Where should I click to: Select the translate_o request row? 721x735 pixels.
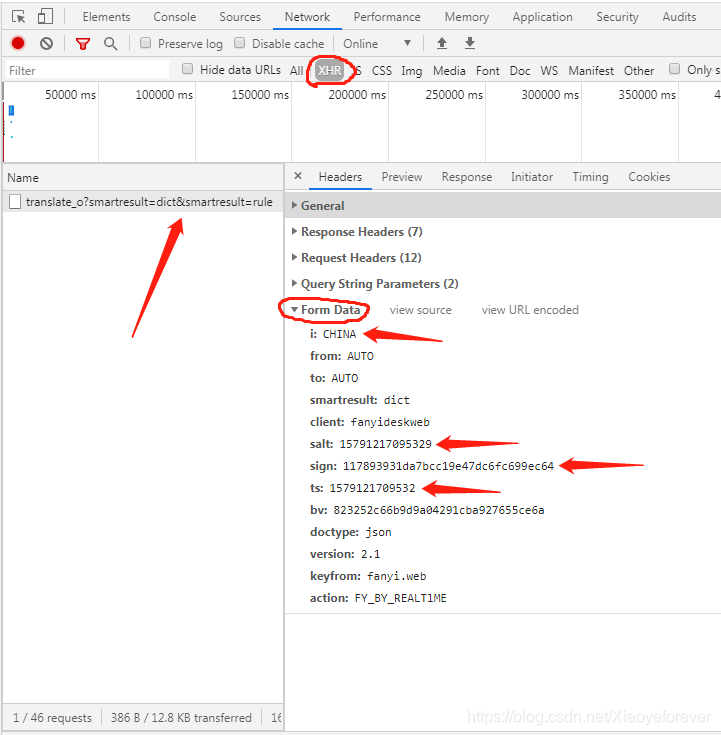click(143, 202)
